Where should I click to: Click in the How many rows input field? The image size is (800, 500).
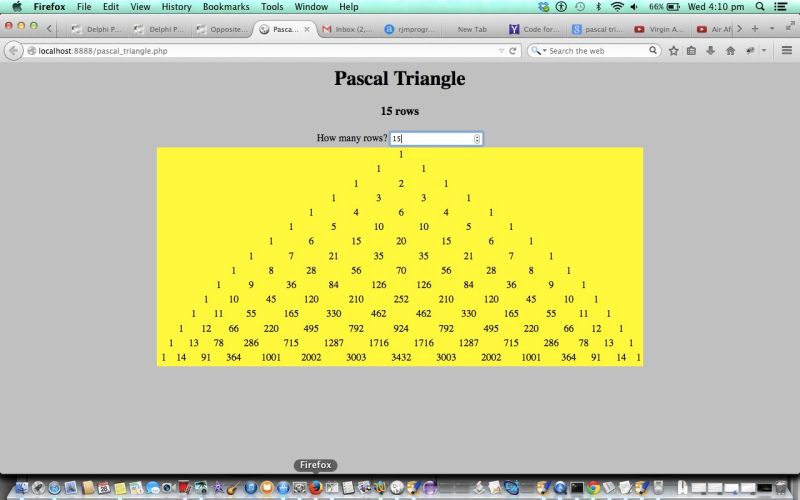pyautogui.click(x=436, y=138)
